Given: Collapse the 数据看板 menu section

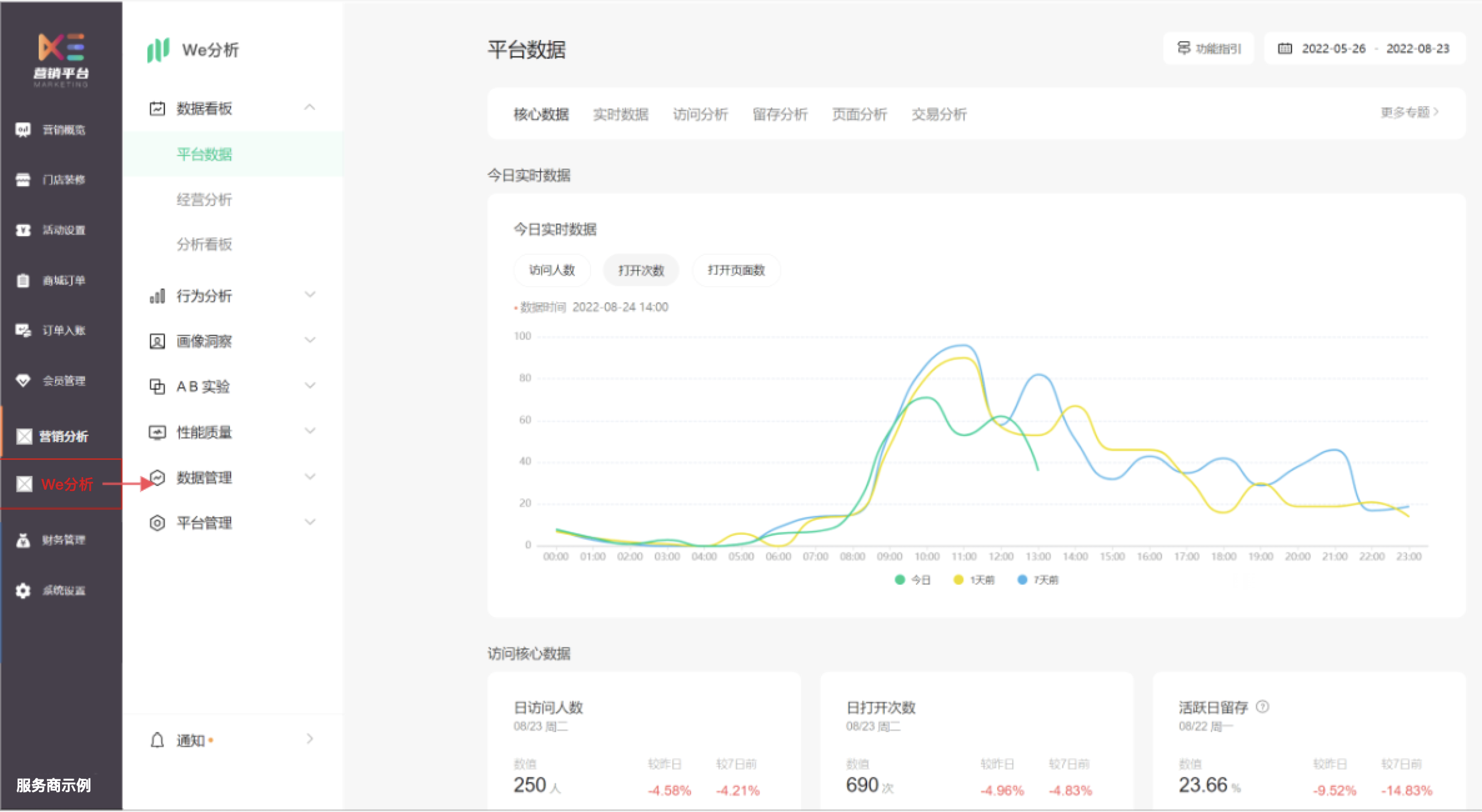Looking at the screenshot, I should tap(310, 108).
